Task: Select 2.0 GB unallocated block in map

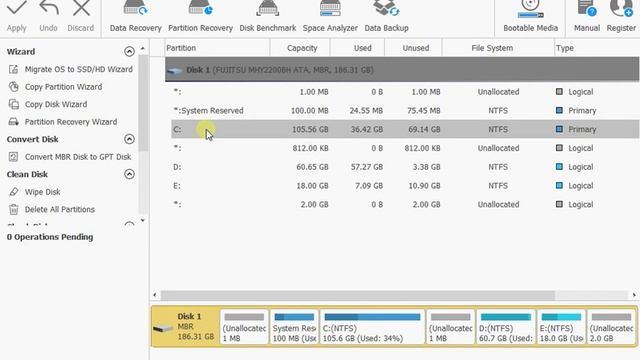Action: click(611, 327)
